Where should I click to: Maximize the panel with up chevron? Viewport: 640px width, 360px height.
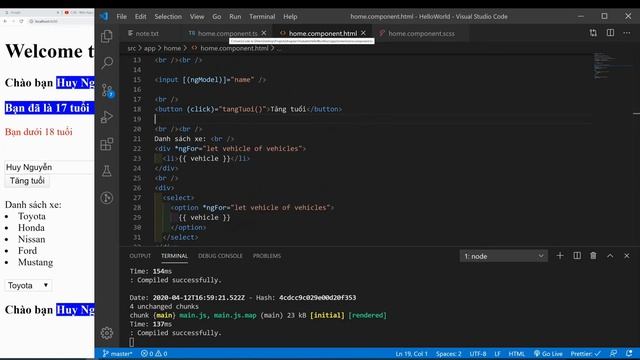pos(610,256)
